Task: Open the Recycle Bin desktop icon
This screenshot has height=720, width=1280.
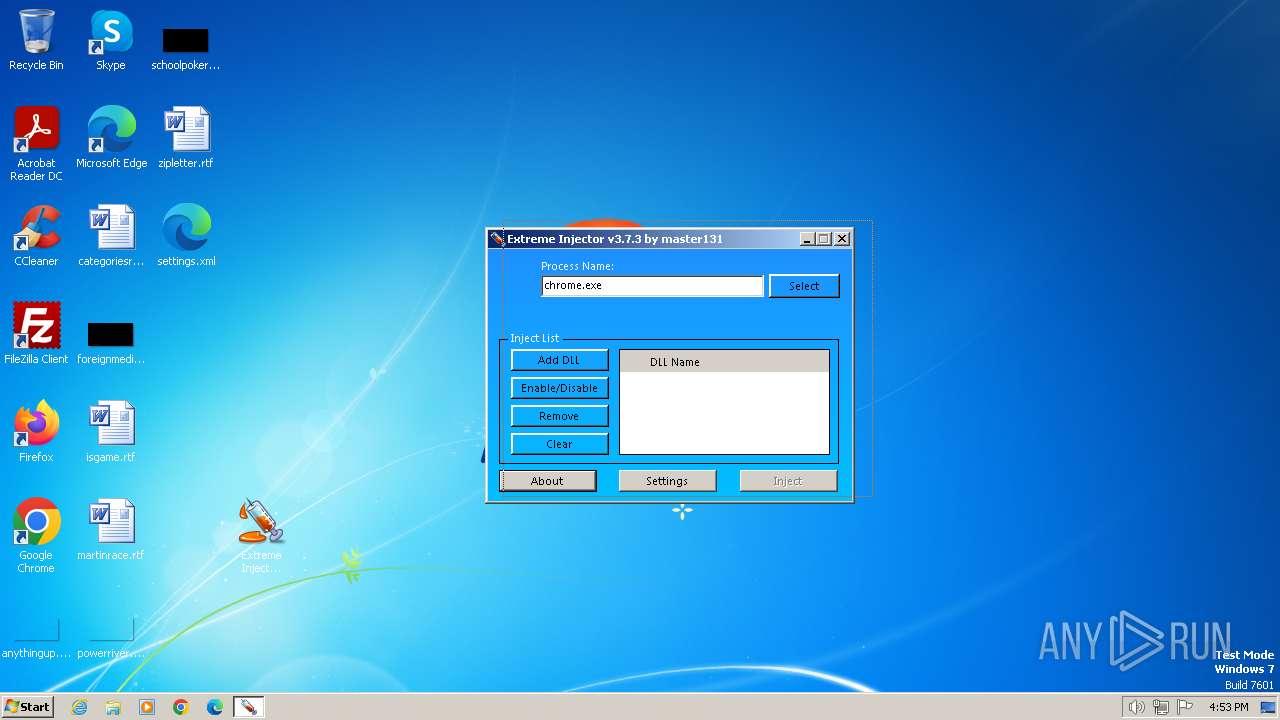Action: (36, 41)
